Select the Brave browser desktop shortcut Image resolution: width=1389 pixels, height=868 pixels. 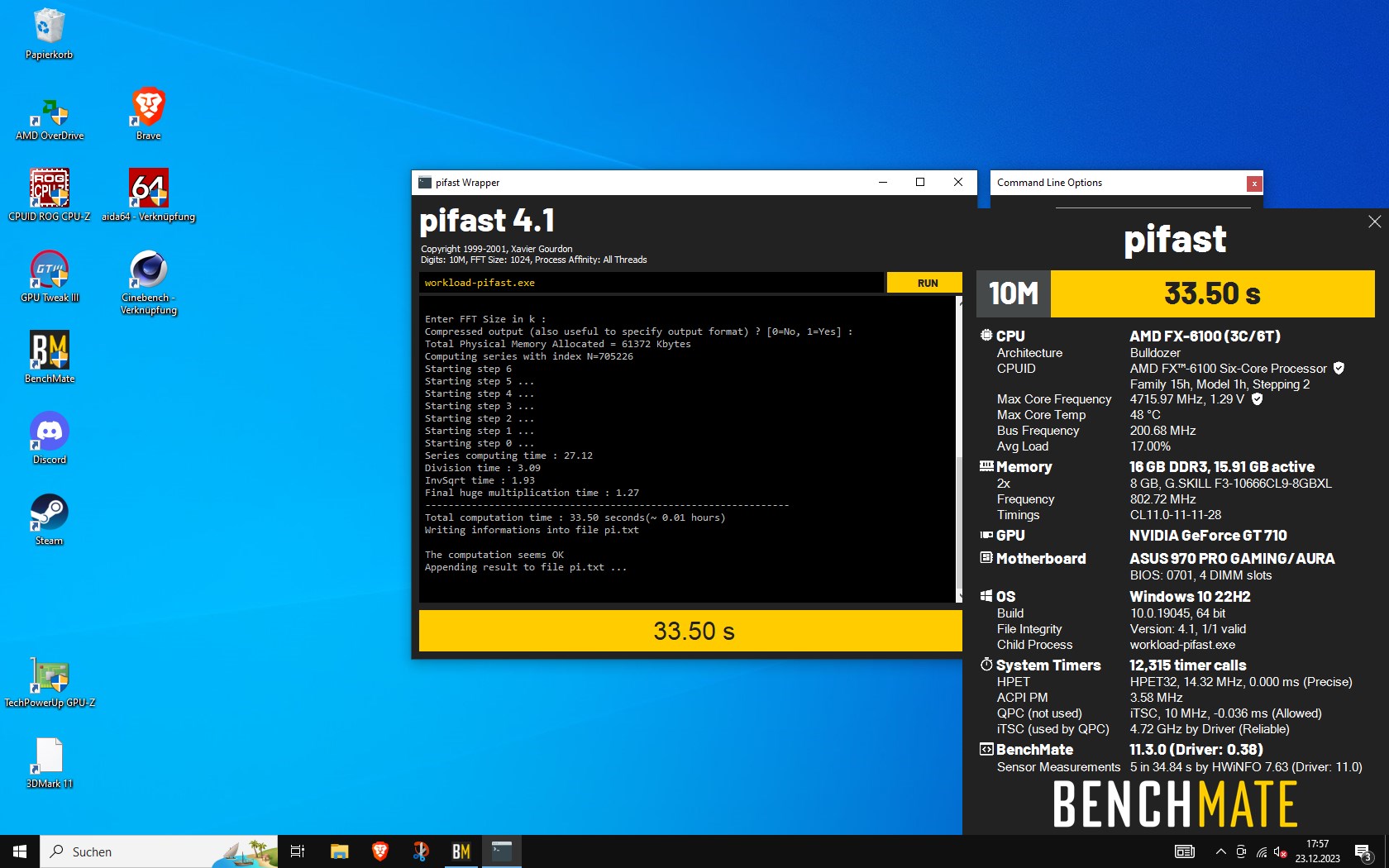[149, 115]
